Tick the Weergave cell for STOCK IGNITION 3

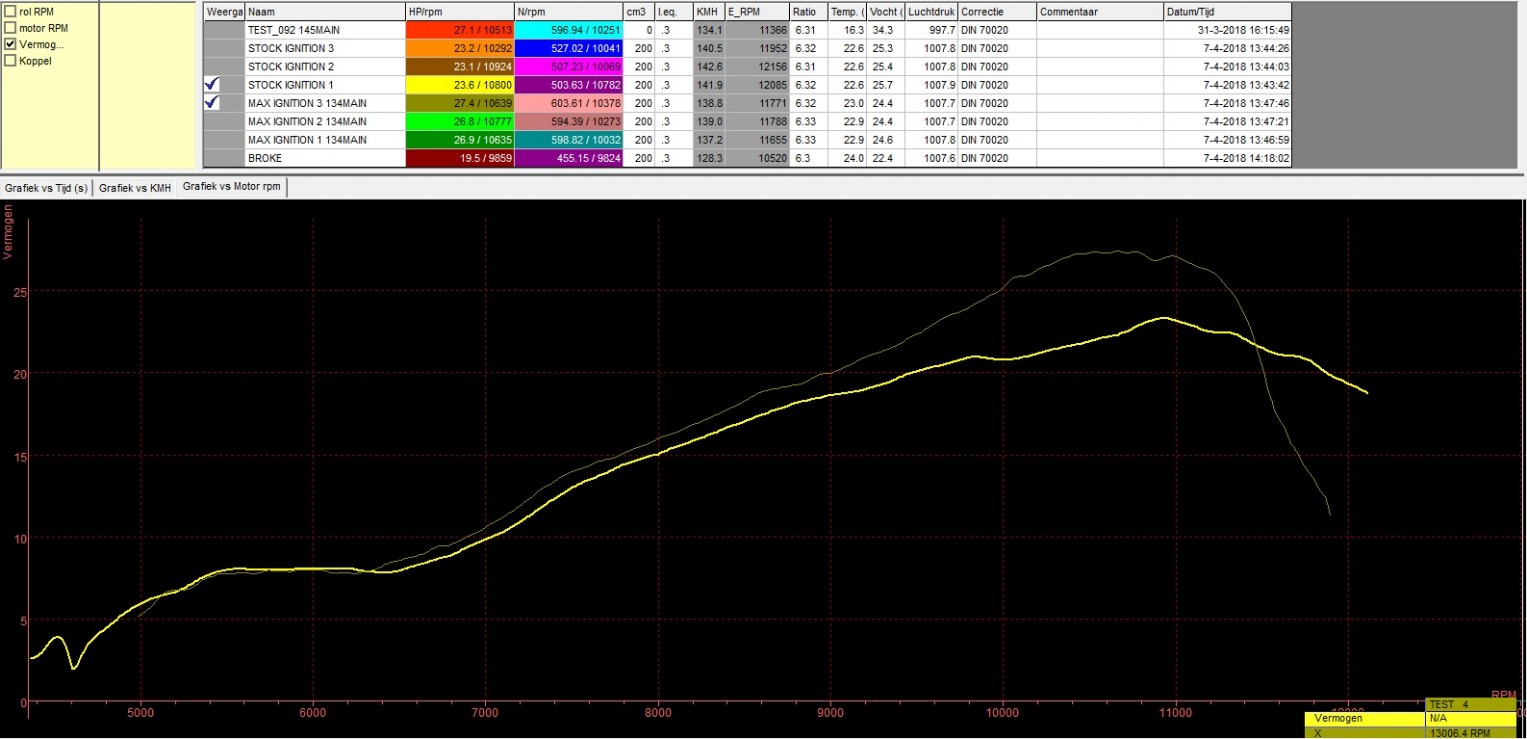point(223,48)
